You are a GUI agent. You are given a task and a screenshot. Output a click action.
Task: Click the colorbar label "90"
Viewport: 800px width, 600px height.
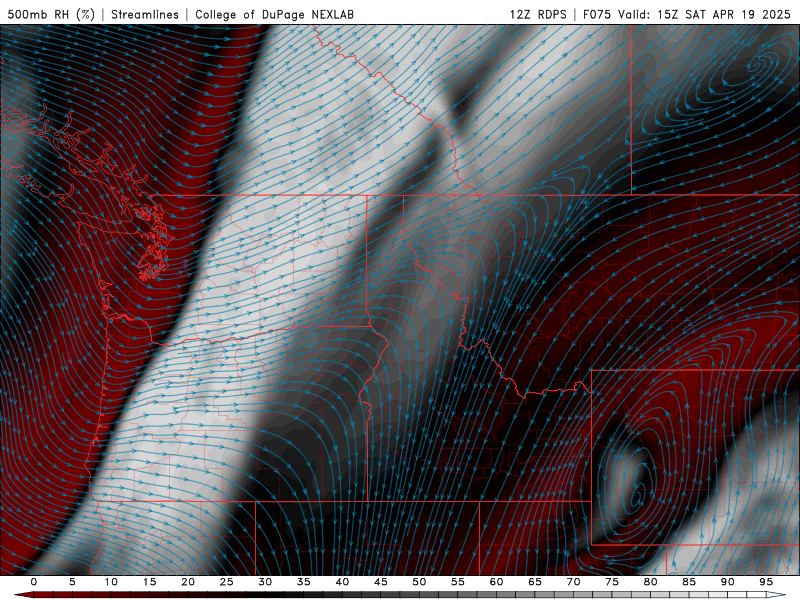pos(727,582)
